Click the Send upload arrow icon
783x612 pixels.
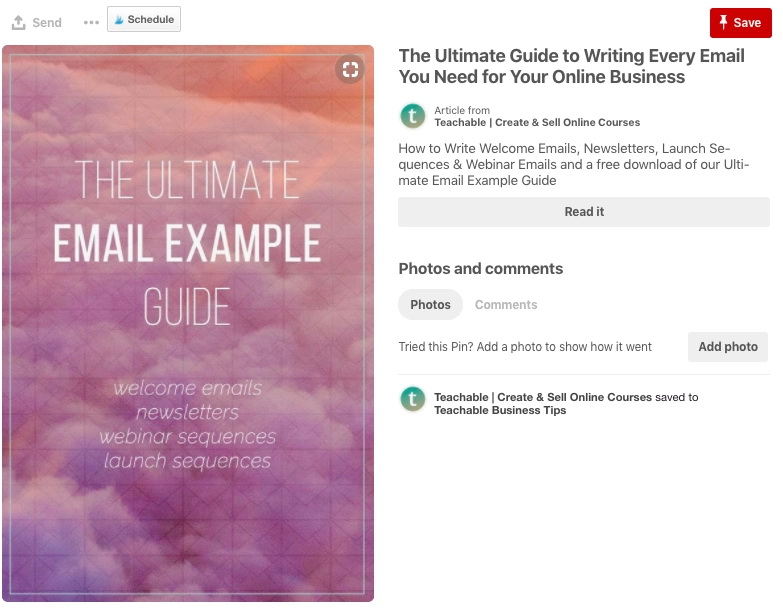click(x=18, y=22)
